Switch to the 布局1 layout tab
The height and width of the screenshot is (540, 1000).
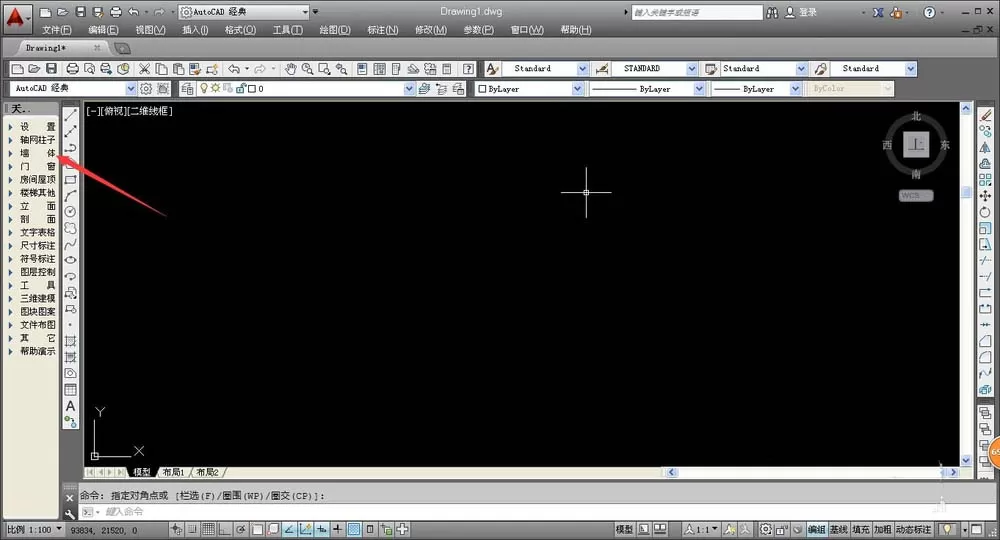tap(173, 472)
